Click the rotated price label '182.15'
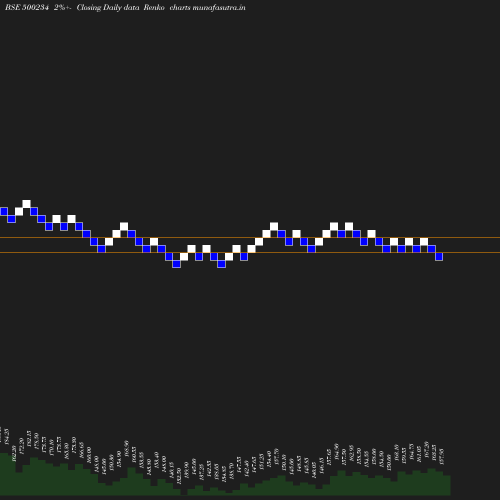The width and height of the screenshot is (500, 500). coord(29,439)
